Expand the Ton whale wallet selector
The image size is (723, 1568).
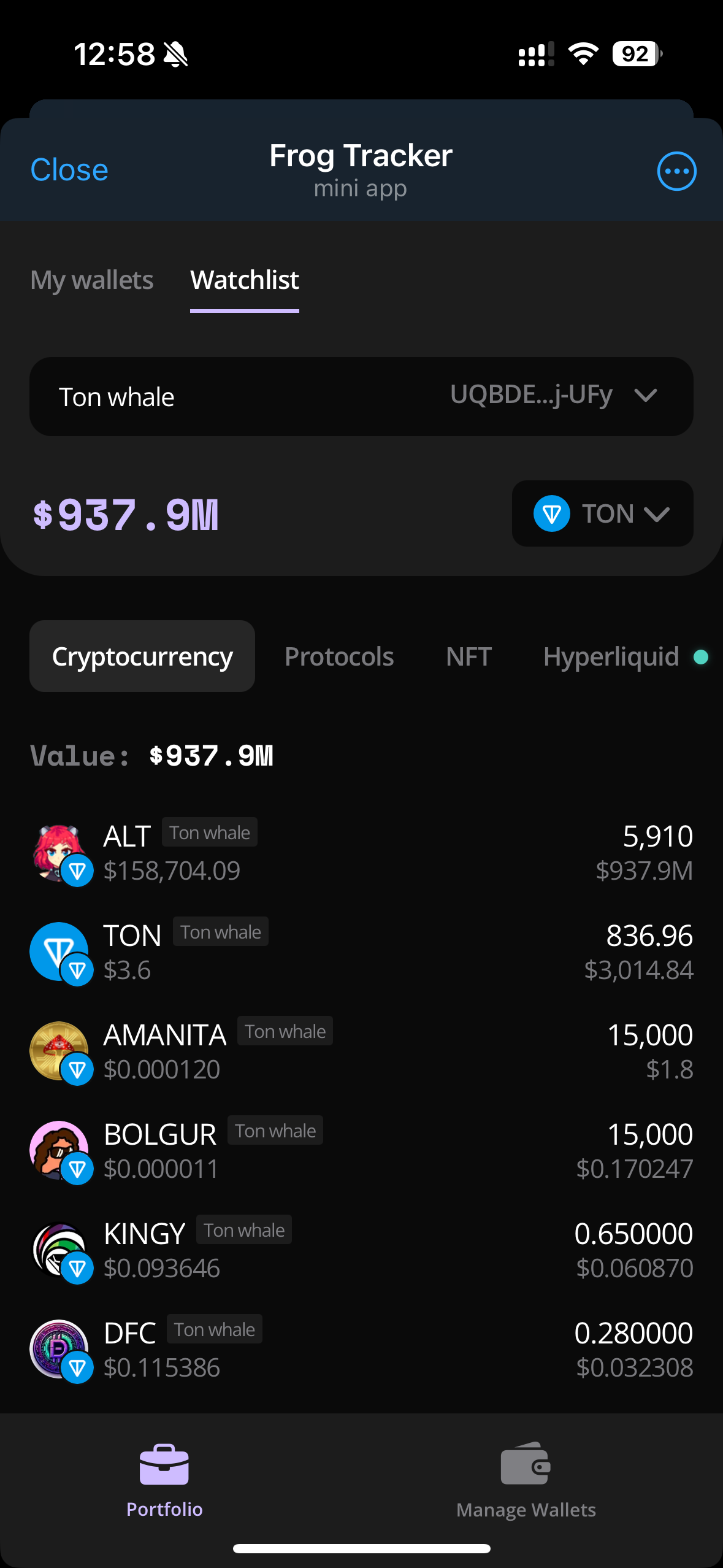click(361, 397)
